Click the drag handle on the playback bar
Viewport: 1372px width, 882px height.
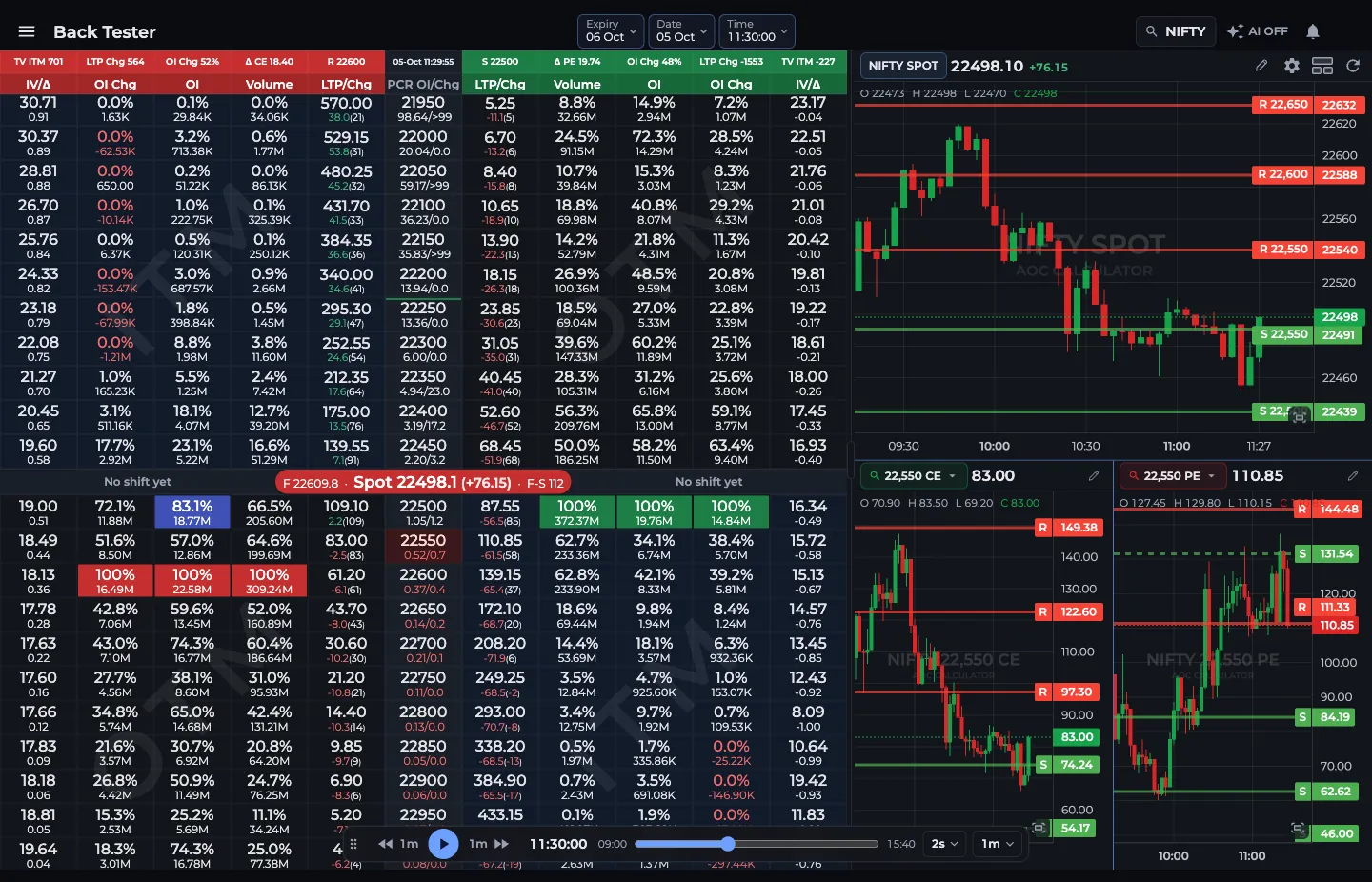[353, 844]
